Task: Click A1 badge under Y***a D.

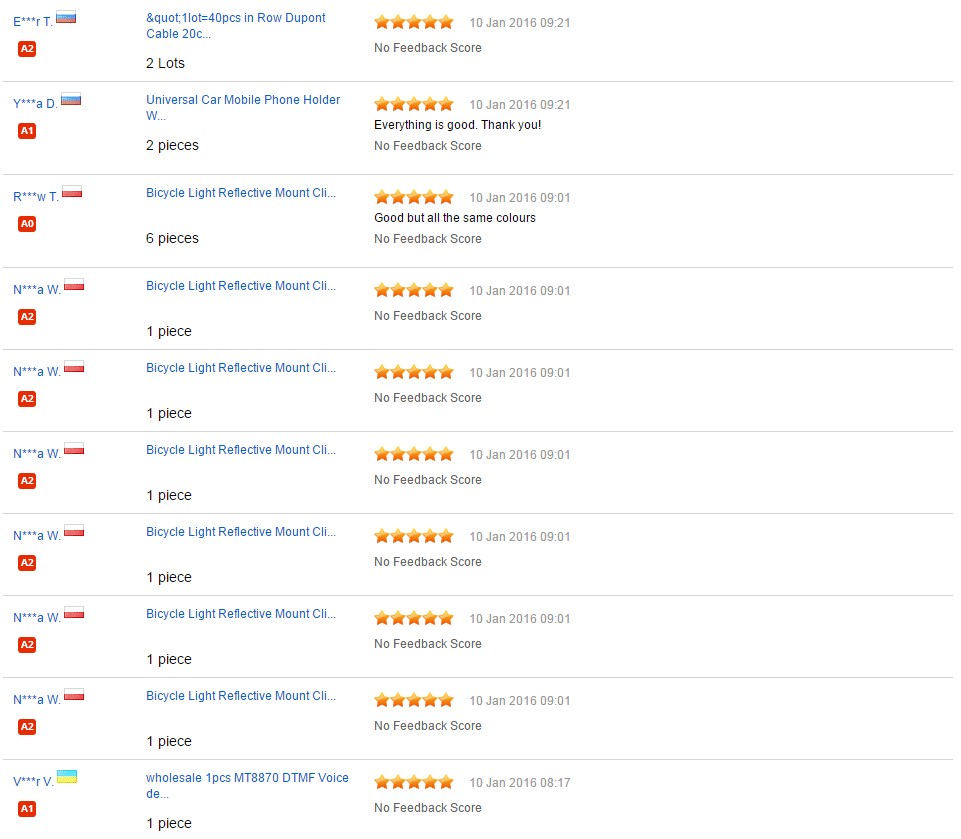Action: [27, 131]
